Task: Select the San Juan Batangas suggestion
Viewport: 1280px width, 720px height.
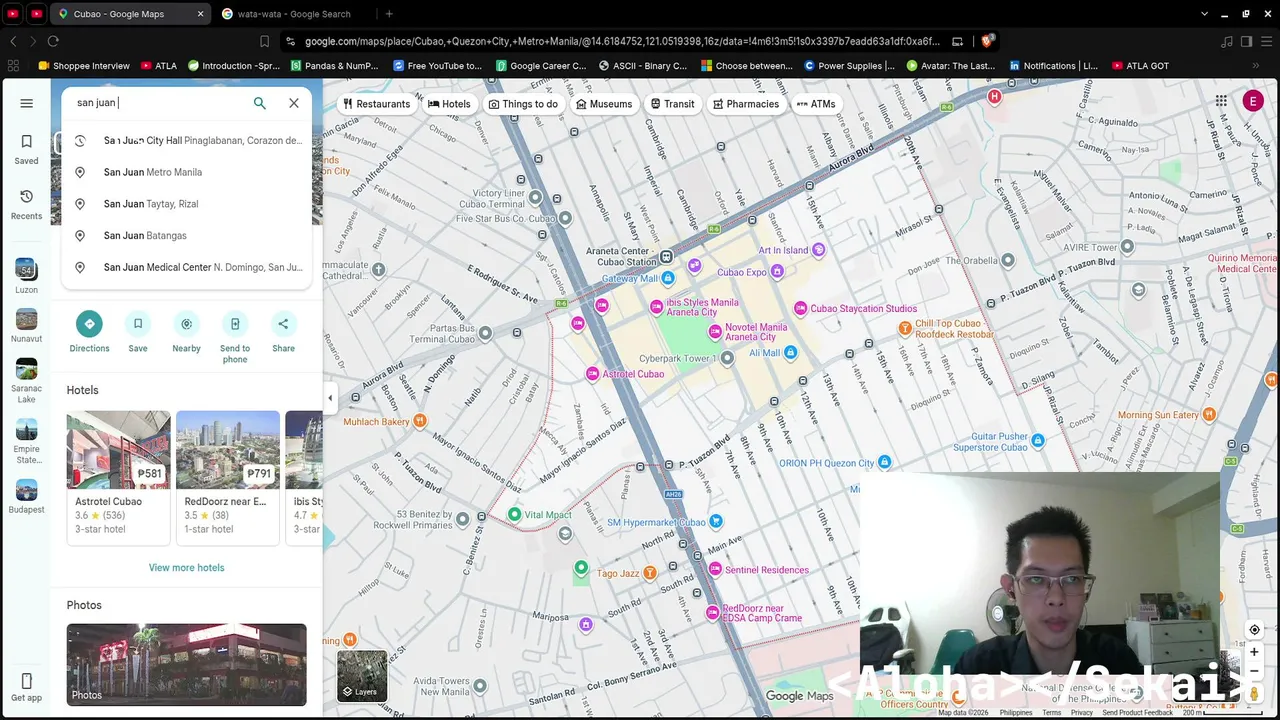Action: pyautogui.click(x=187, y=236)
